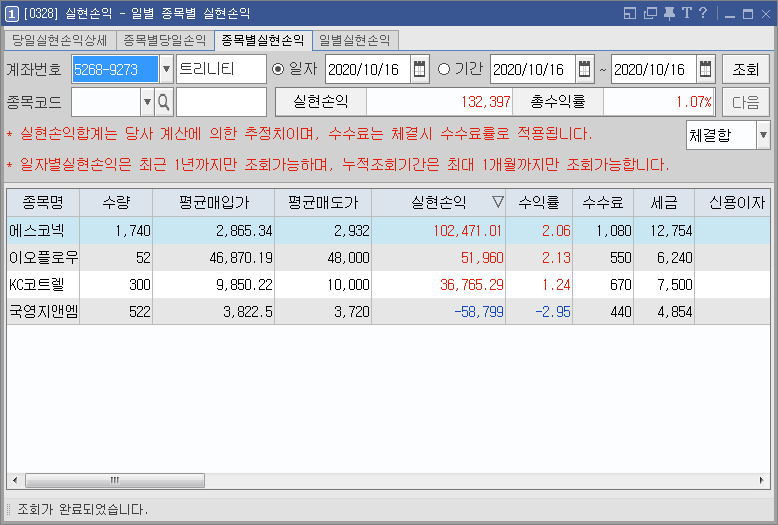
Task: Click the stock code search magnifier icon
Action: click(163, 102)
